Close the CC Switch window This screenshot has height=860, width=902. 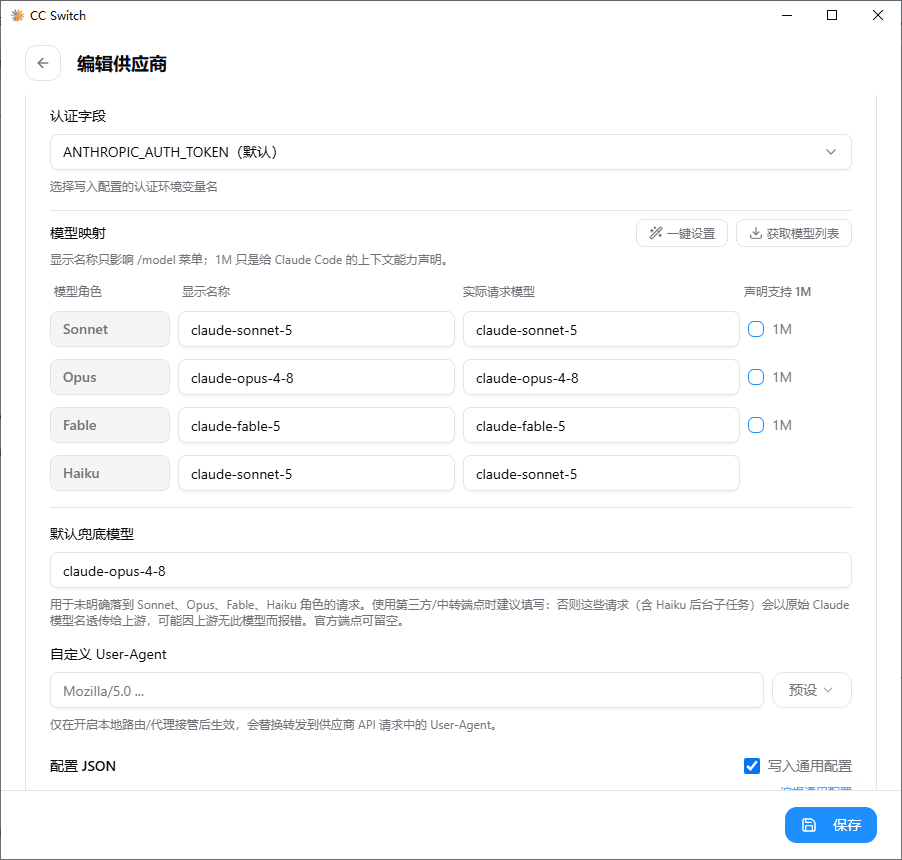click(878, 16)
